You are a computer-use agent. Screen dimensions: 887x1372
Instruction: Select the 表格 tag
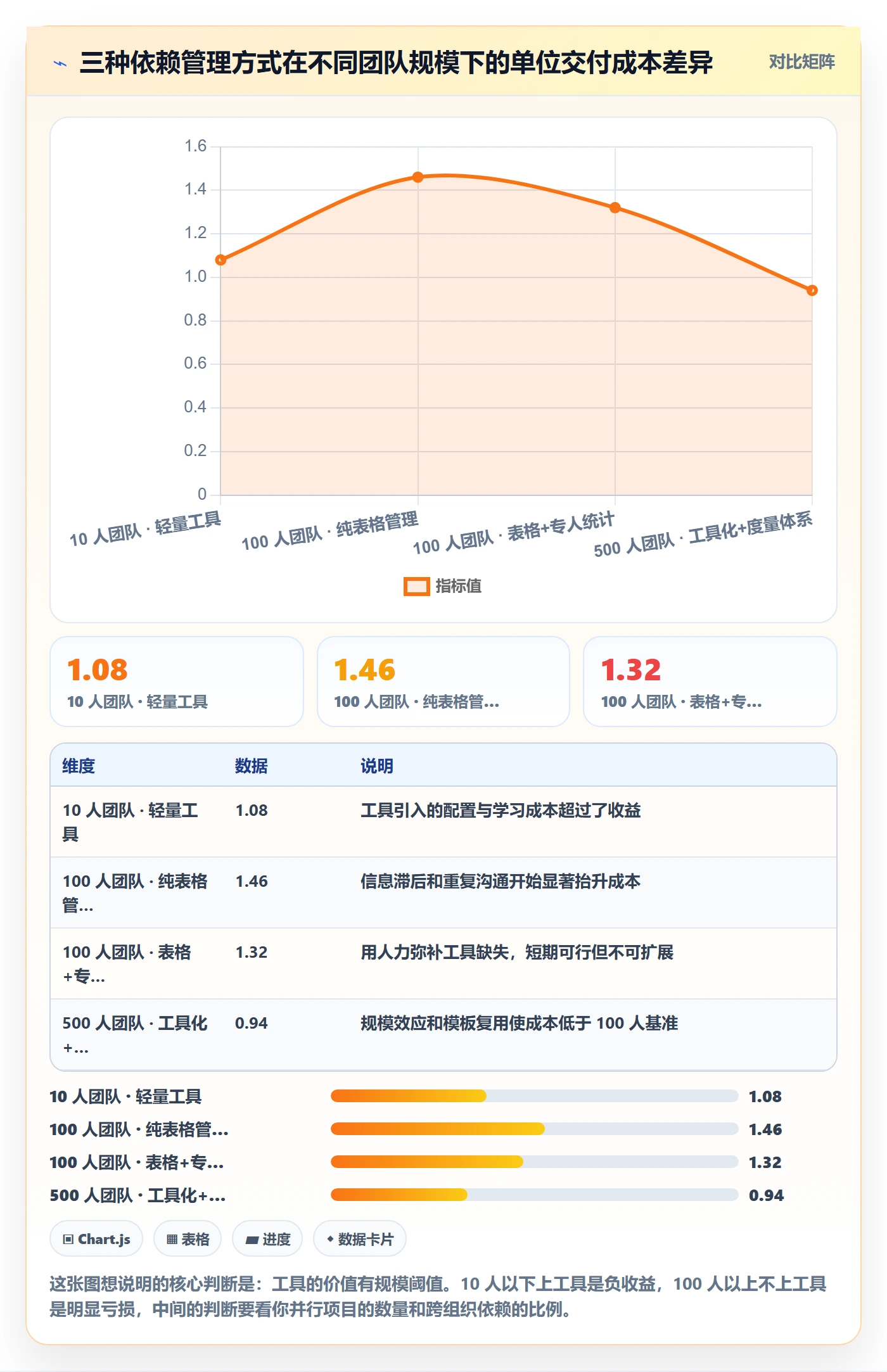[x=188, y=1239]
